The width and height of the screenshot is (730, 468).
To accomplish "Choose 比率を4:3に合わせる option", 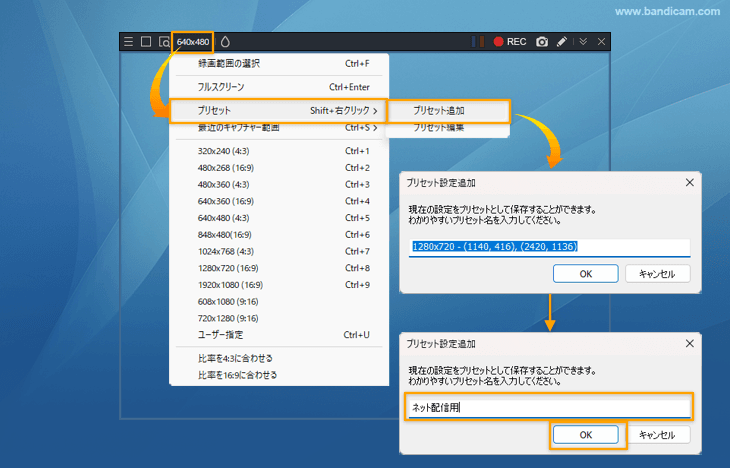I will [x=279, y=358].
